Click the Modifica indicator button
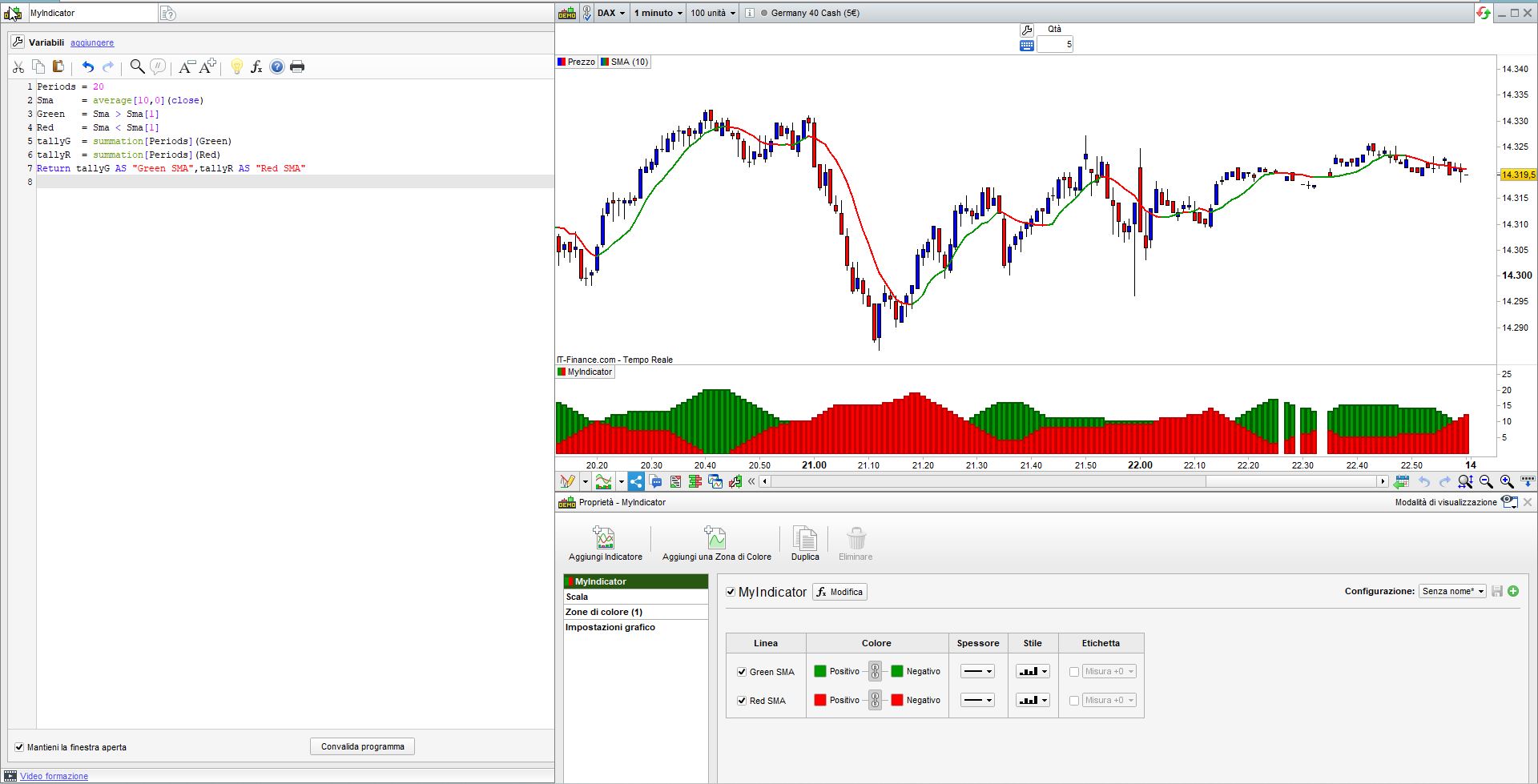1538x784 pixels. pos(839,592)
